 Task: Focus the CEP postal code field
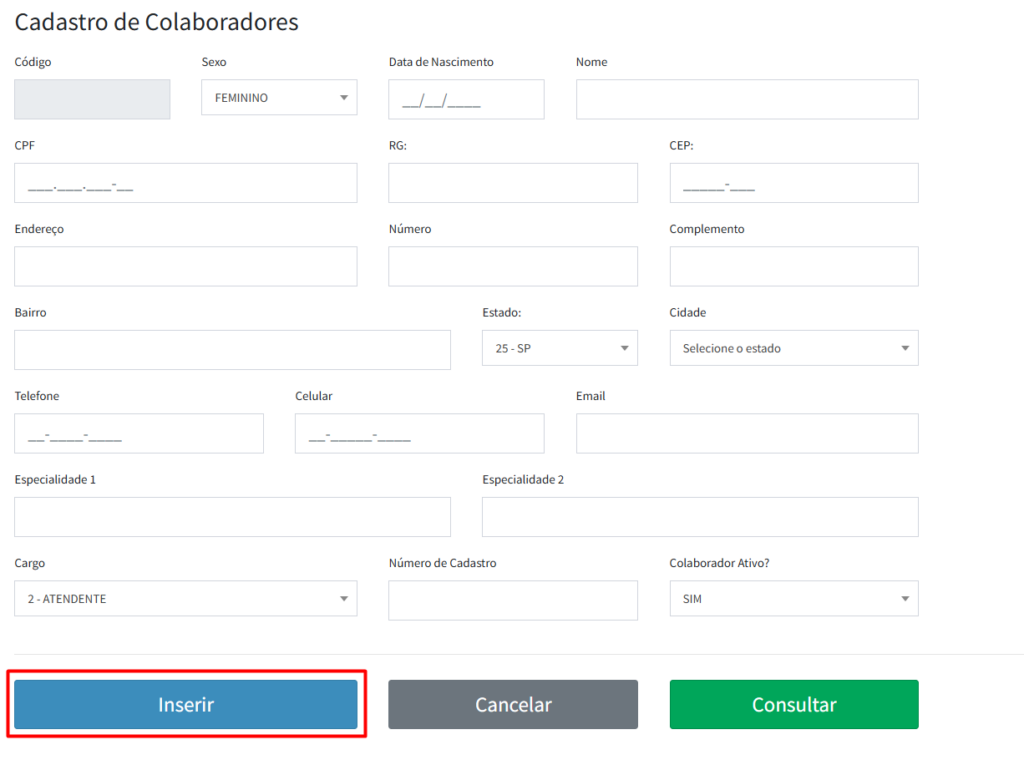[x=793, y=183]
